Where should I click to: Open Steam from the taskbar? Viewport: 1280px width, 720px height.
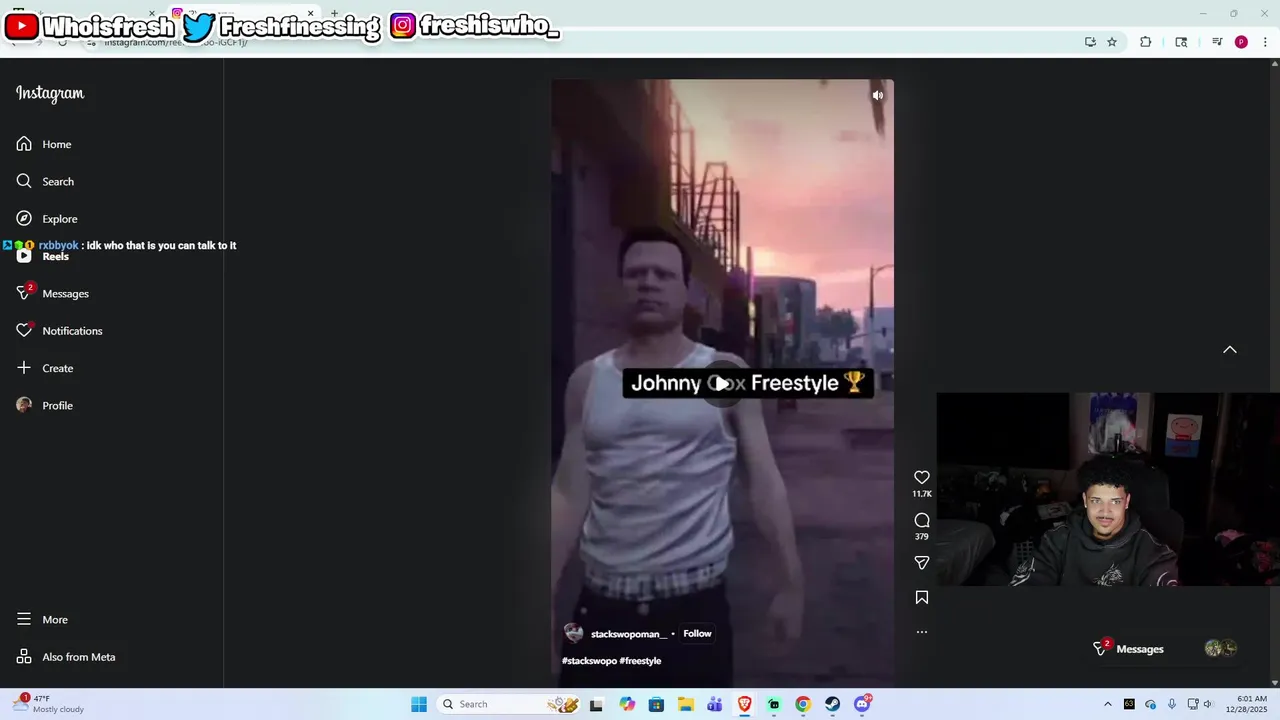tap(833, 704)
